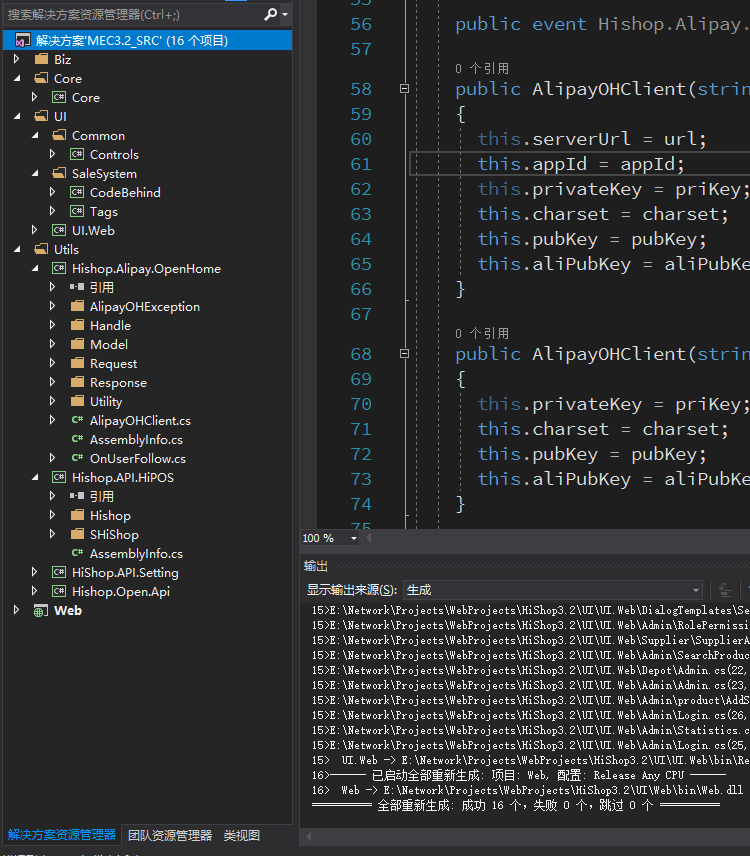Viewport: 750px width, 856px height.
Task: Collapse the Utils solution folder
Action: [x=17, y=249]
